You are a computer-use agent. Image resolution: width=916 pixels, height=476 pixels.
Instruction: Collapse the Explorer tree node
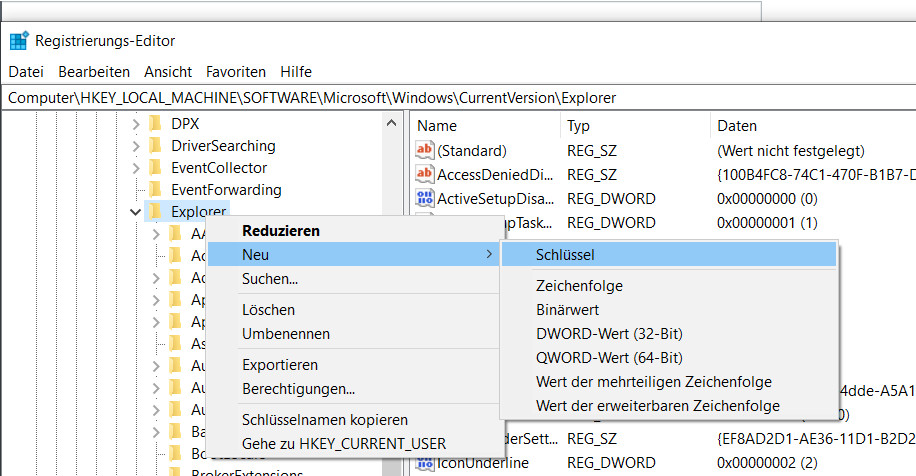(136, 212)
